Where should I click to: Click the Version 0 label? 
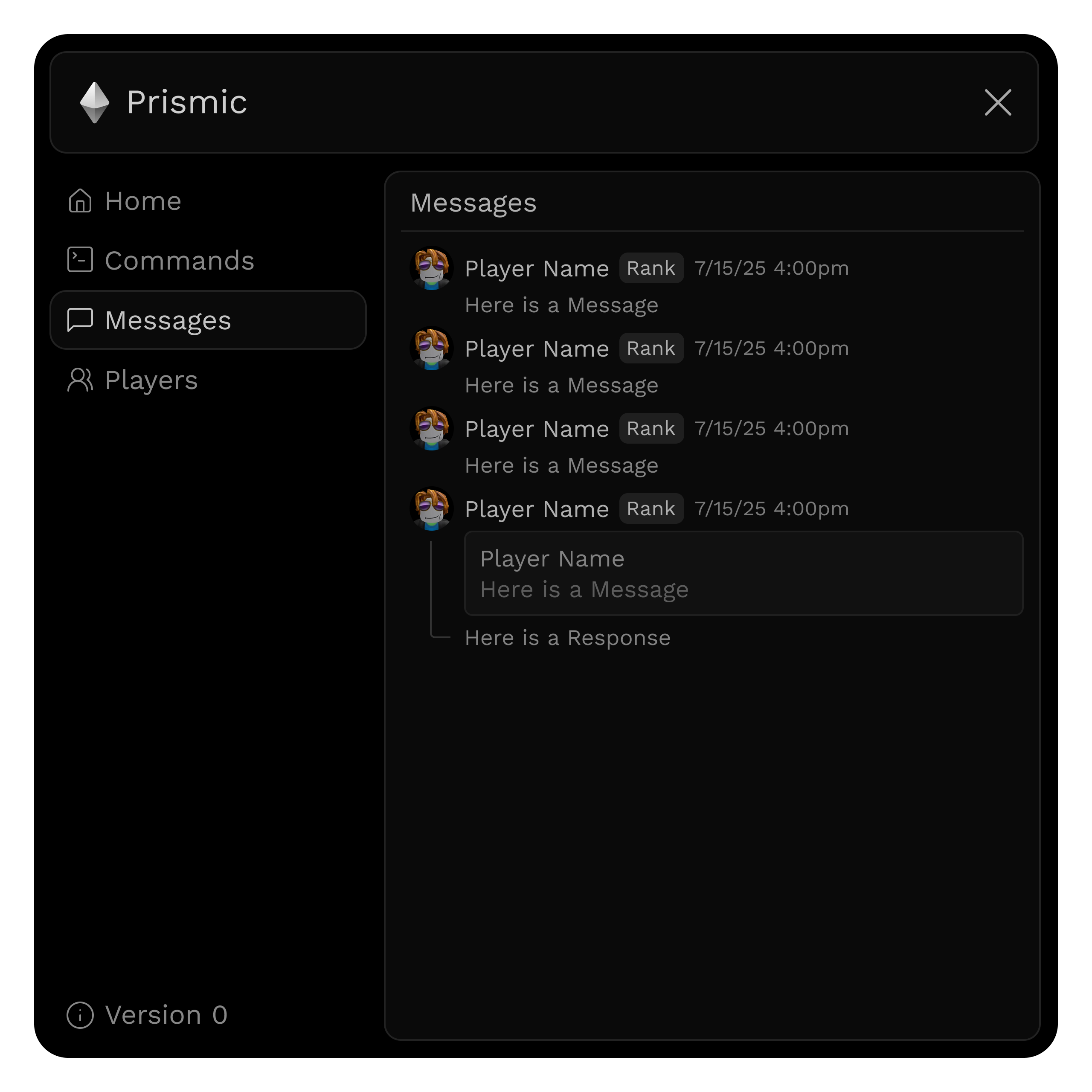pos(166,1015)
